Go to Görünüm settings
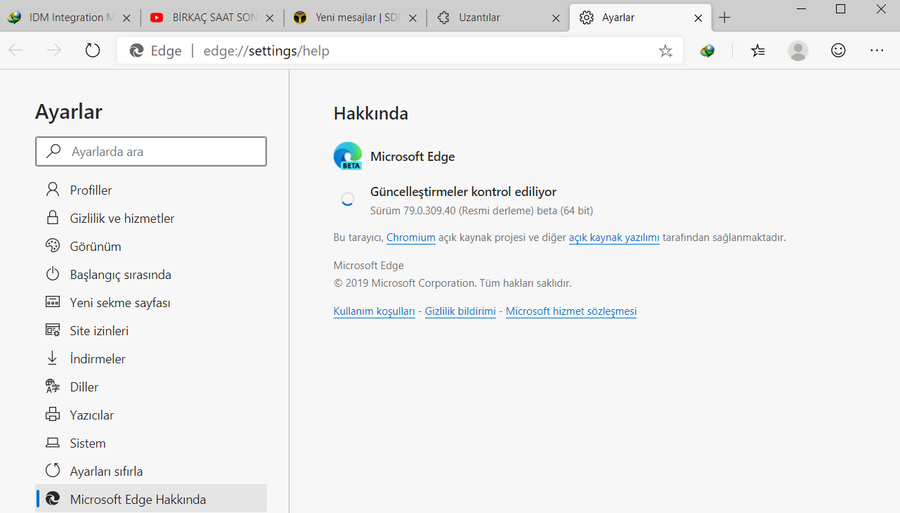 (x=95, y=246)
